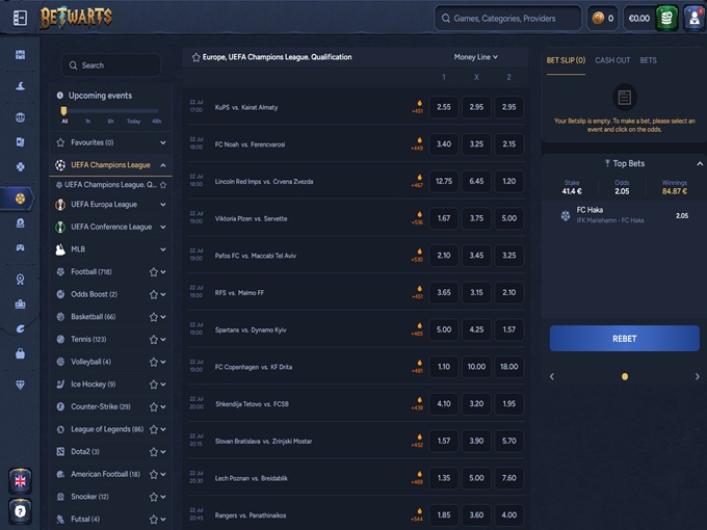Open the Money Line dropdown
Image resolution: width=707 pixels, height=530 pixels.
pyautogui.click(x=475, y=57)
